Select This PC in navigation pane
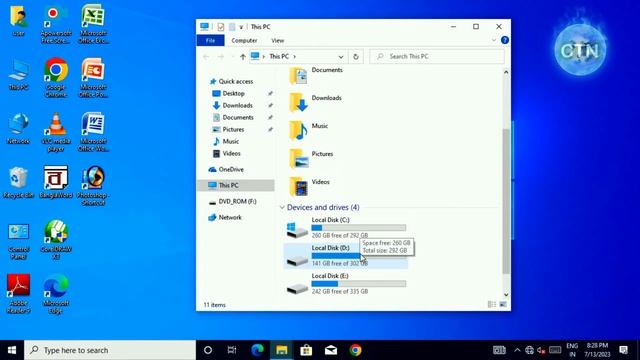 (236, 185)
